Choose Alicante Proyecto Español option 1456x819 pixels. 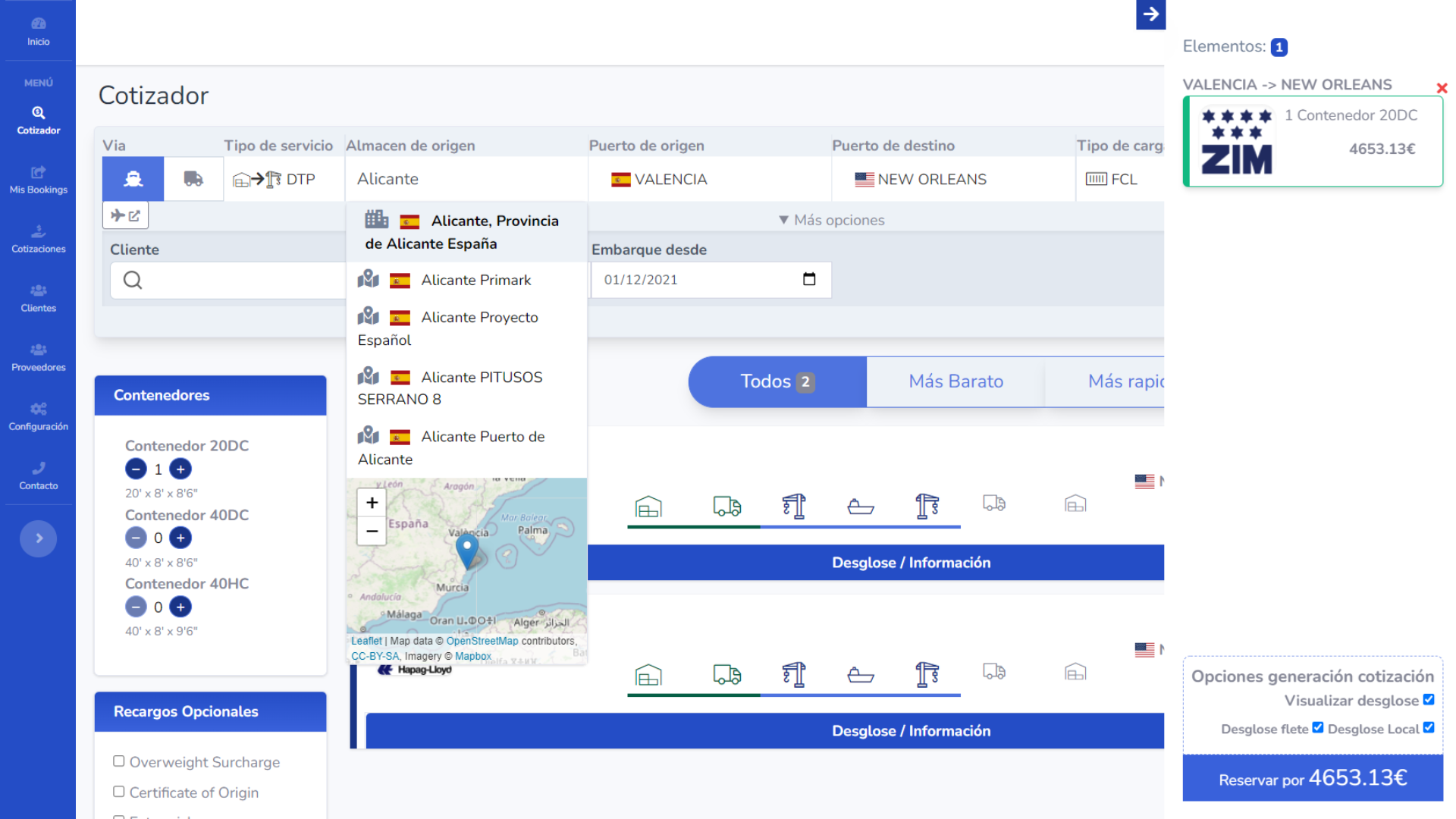point(466,328)
